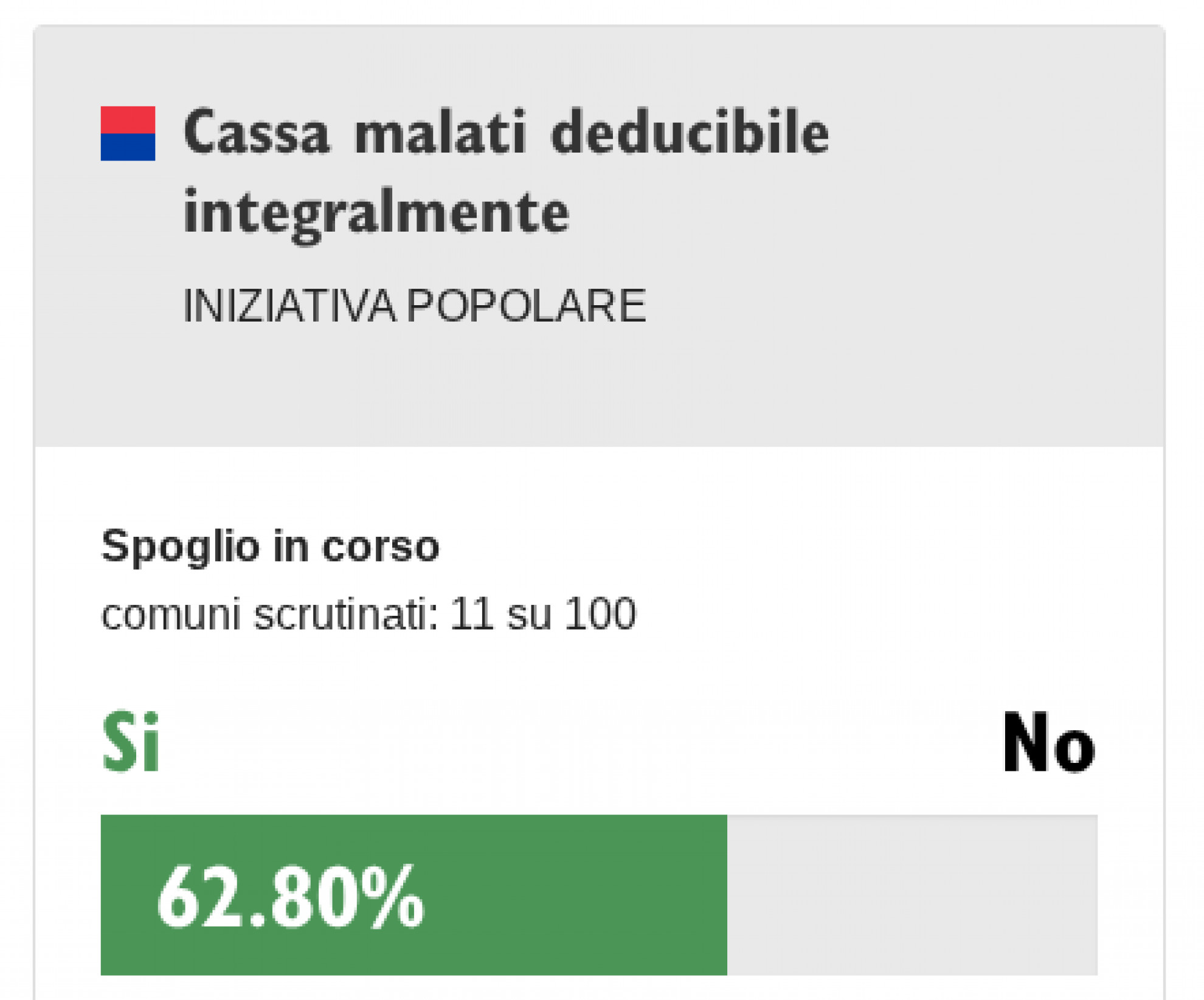Click the 62.80% percentage value

(x=290, y=897)
